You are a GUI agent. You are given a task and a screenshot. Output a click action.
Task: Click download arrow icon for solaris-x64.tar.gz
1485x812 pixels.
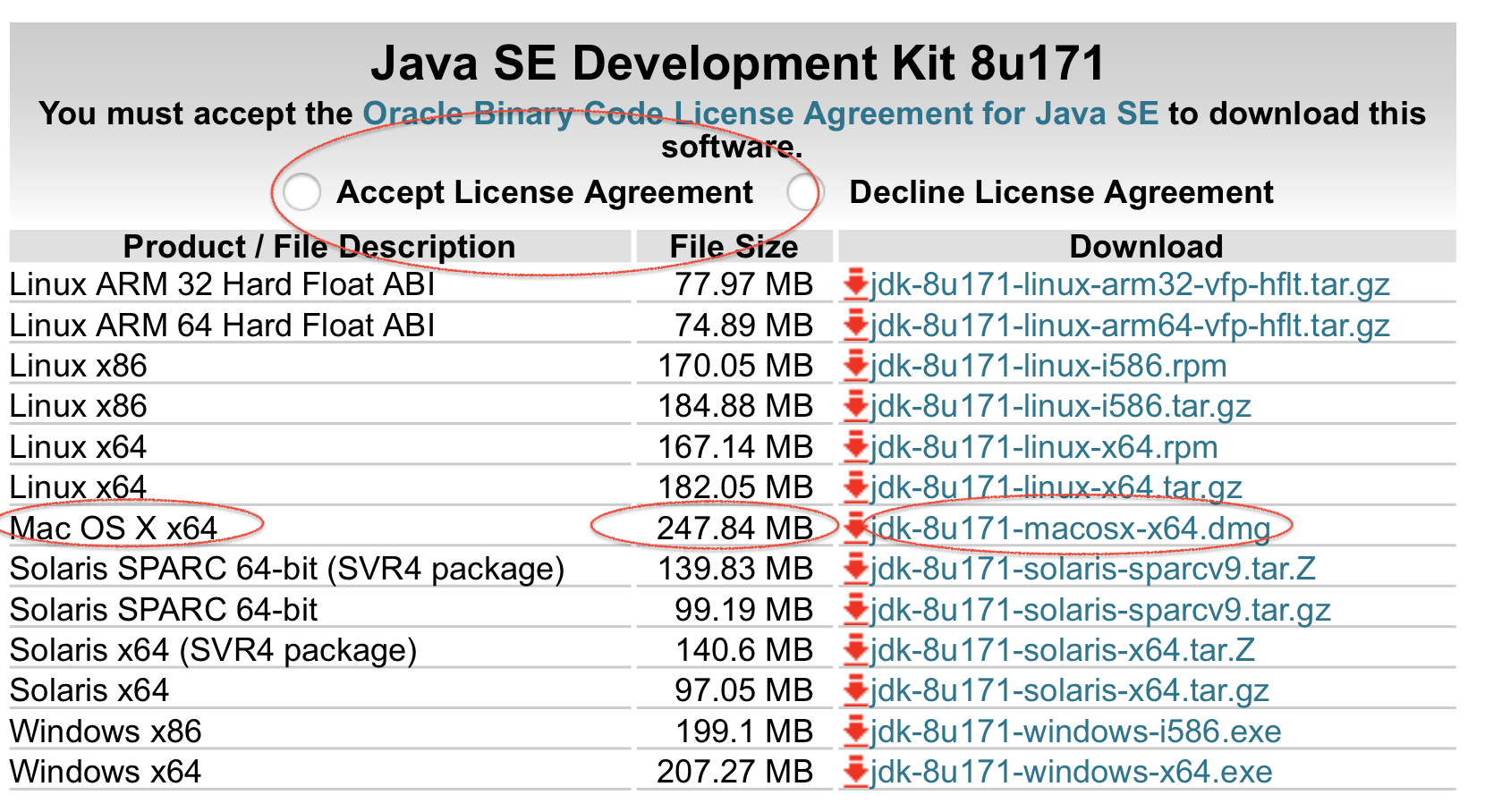coord(856,690)
